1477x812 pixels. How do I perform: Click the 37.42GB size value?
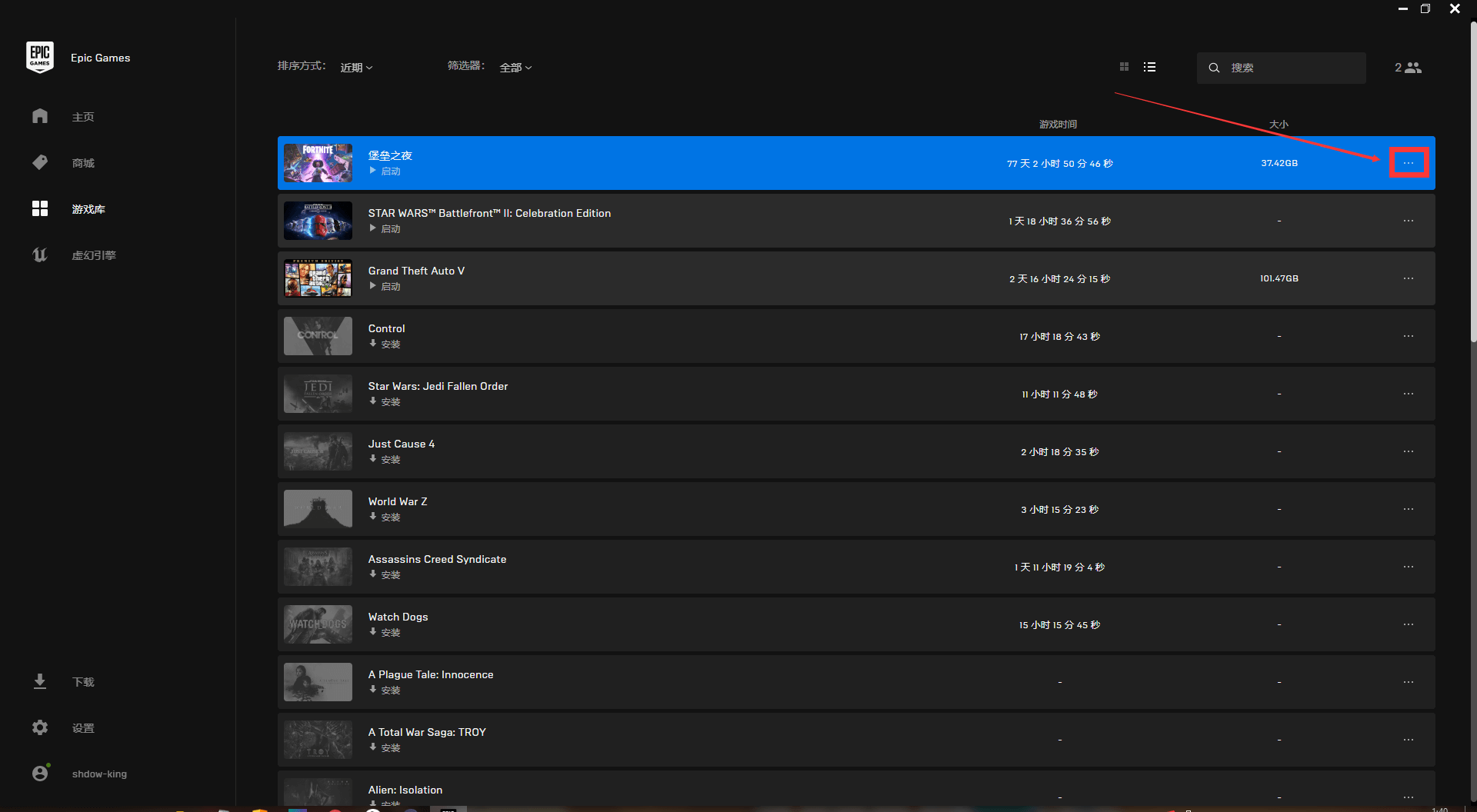pos(1279,163)
